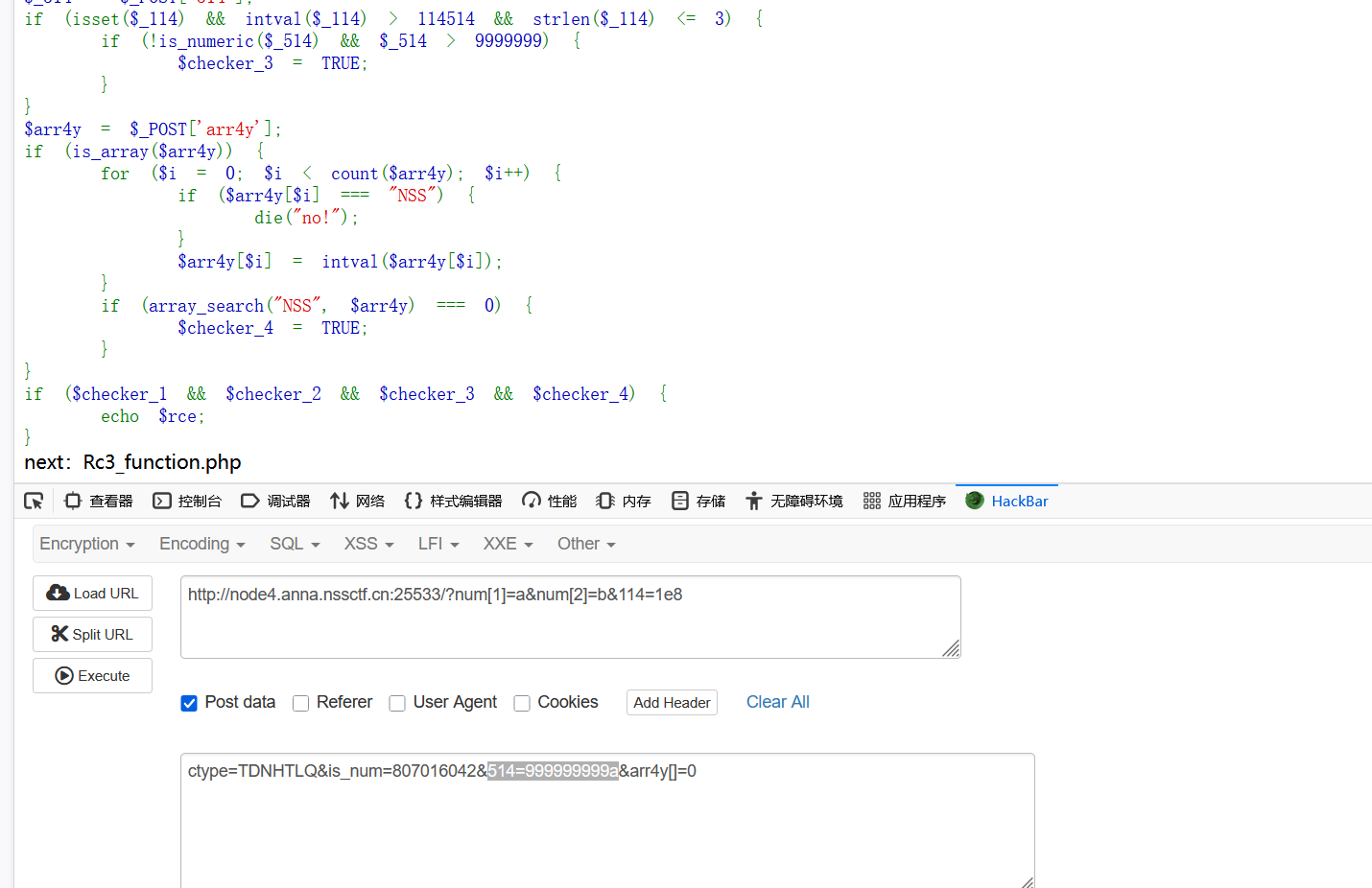Click the Load URL button
The height and width of the screenshot is (888, 1372).
click(93, 594)
